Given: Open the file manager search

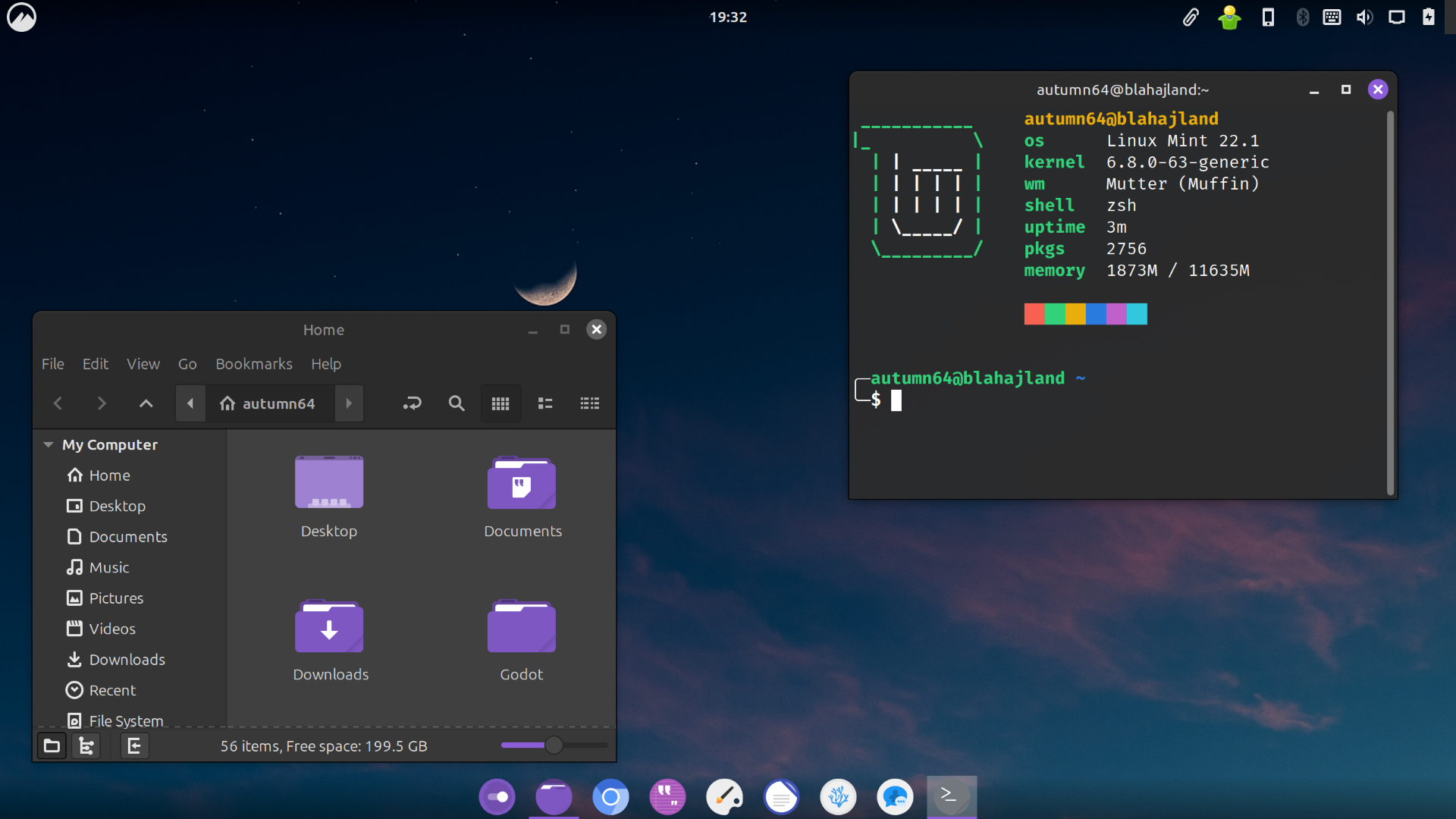Looking at the screenshot, I should click(x=456, y=403).
